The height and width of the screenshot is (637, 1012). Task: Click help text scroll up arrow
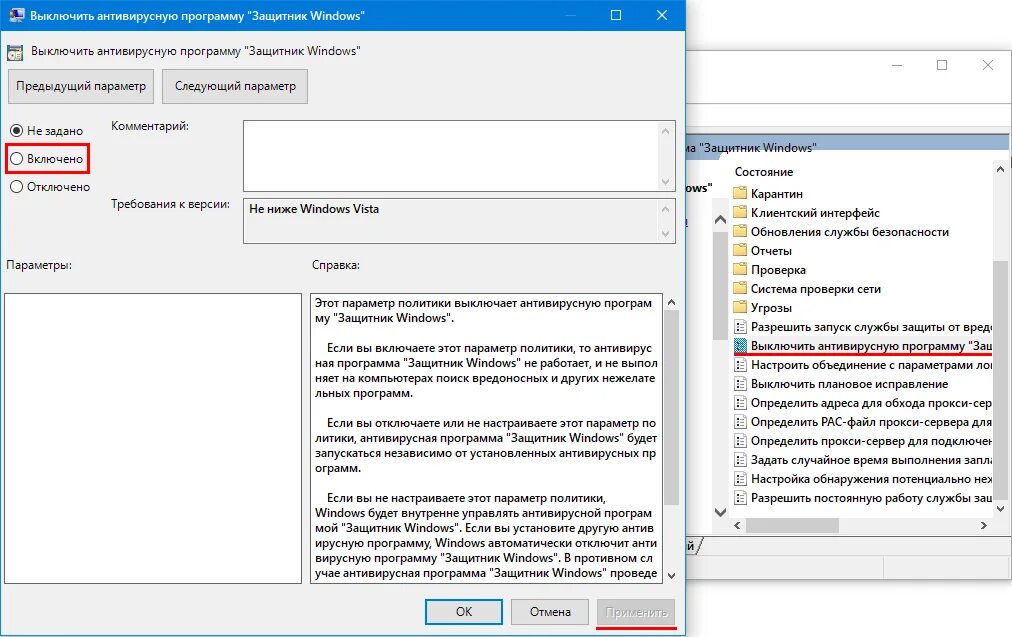671,302
